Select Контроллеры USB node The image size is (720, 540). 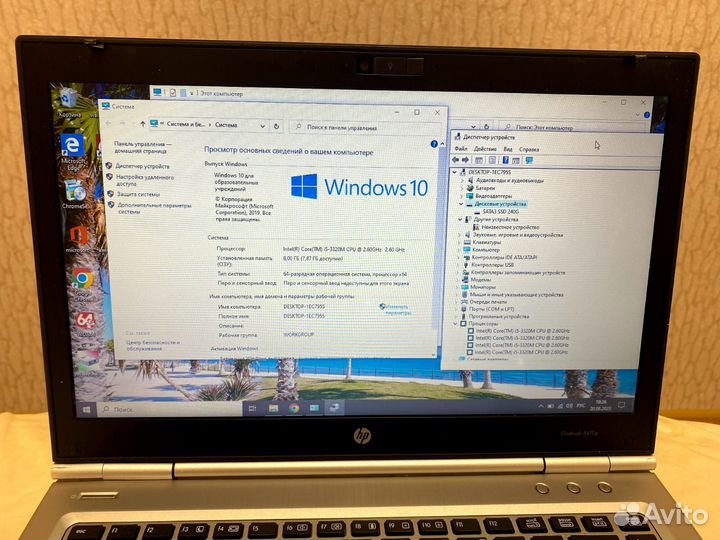pyautogui.click(x=492, y=265)
